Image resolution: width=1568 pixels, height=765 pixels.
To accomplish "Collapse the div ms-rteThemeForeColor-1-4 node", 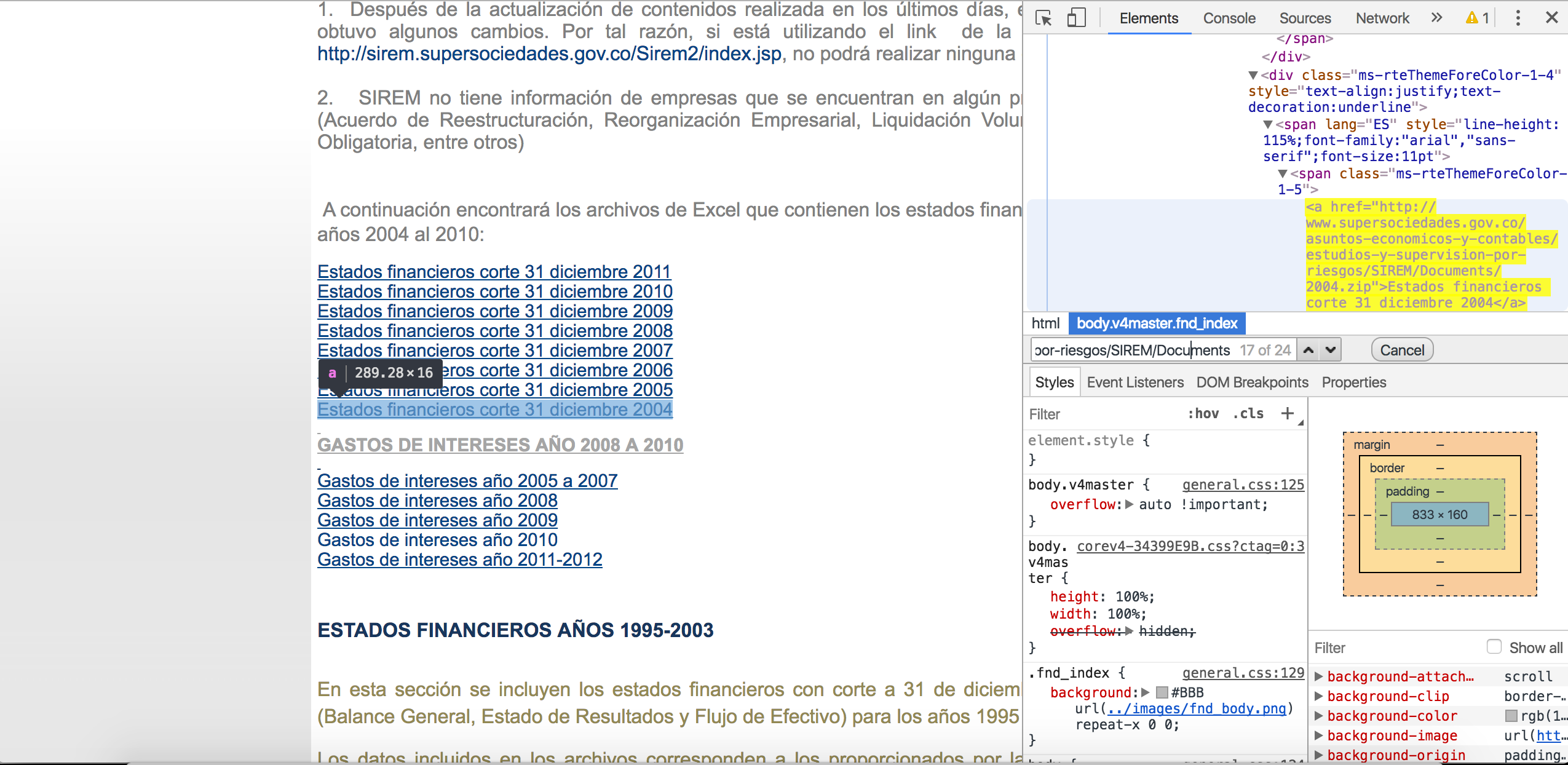I will (1253, 75).
